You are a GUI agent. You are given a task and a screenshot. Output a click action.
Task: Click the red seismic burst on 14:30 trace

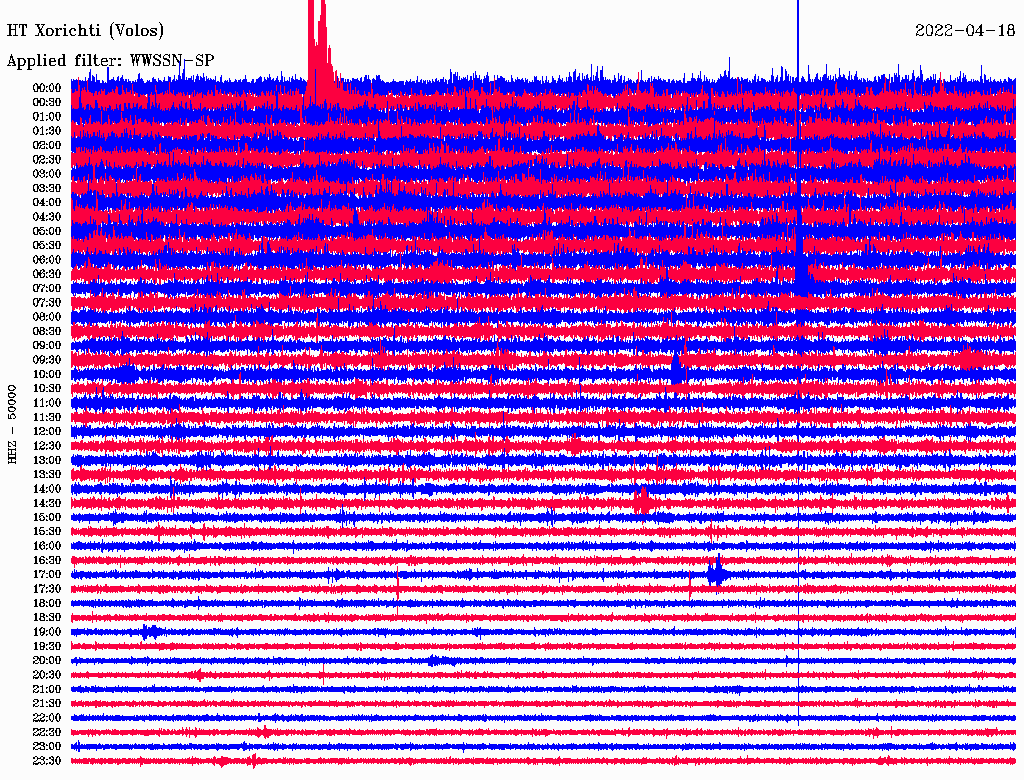click(x=642, y=500)
